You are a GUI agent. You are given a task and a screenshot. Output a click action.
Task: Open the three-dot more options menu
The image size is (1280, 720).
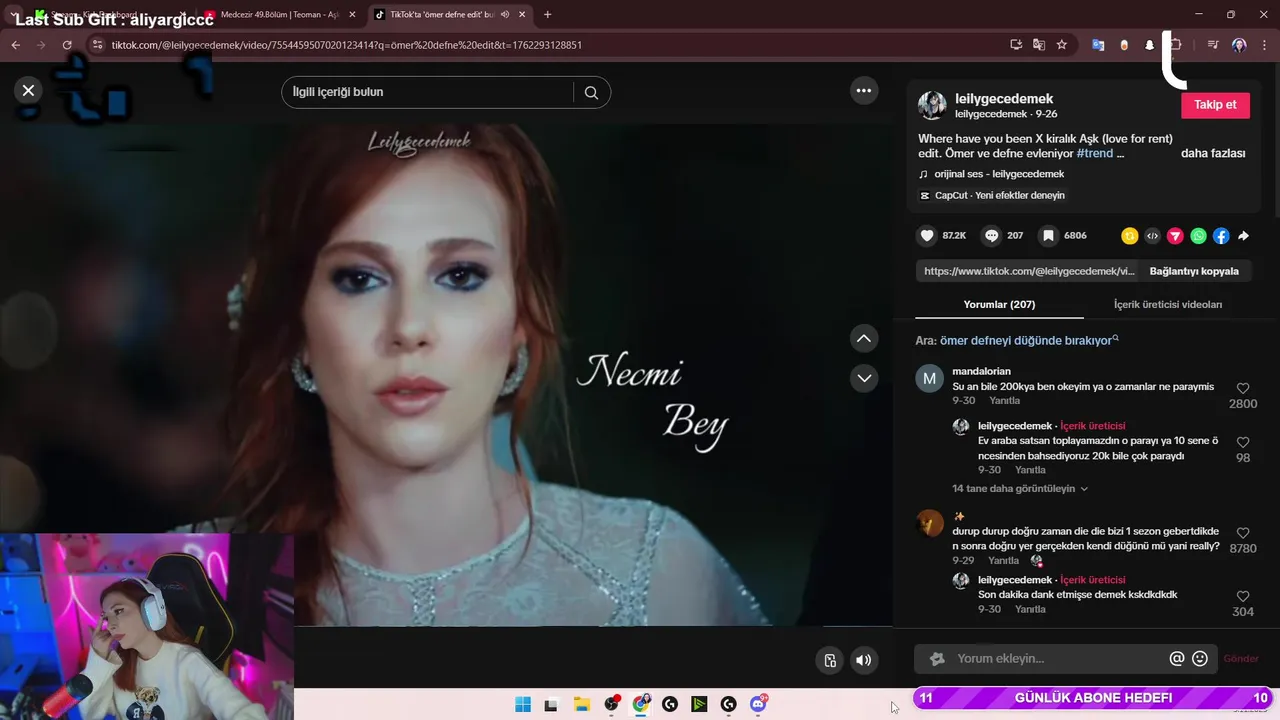click(x=863, y=90)
